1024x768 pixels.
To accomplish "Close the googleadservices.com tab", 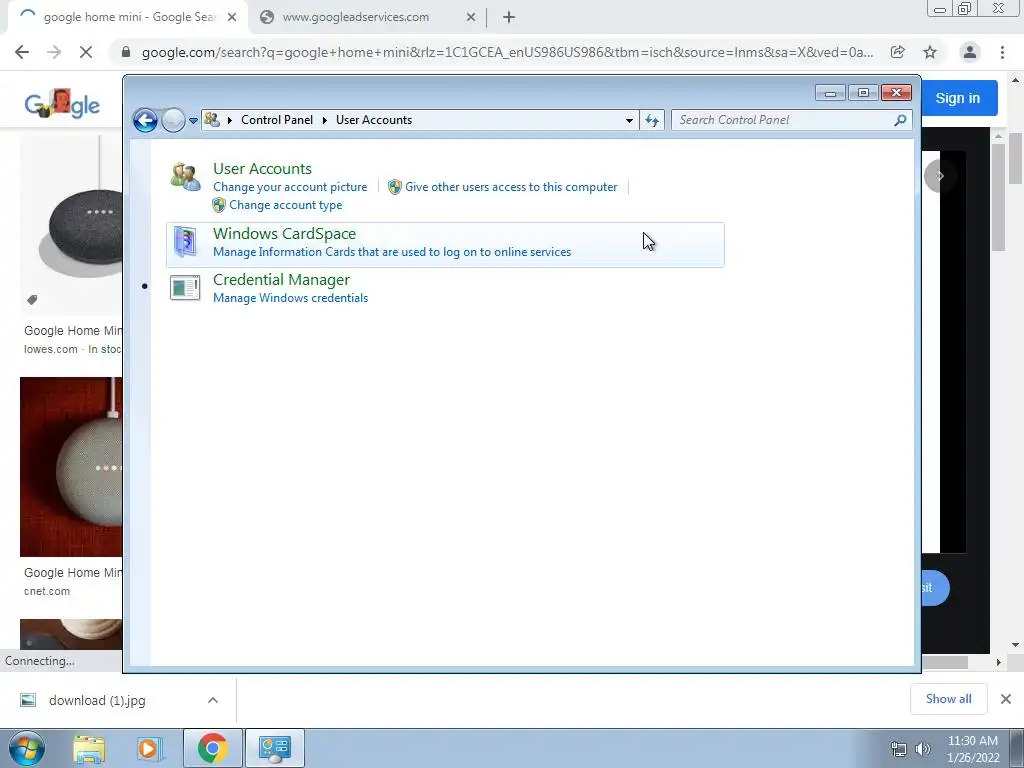I will tap(471, 18).
